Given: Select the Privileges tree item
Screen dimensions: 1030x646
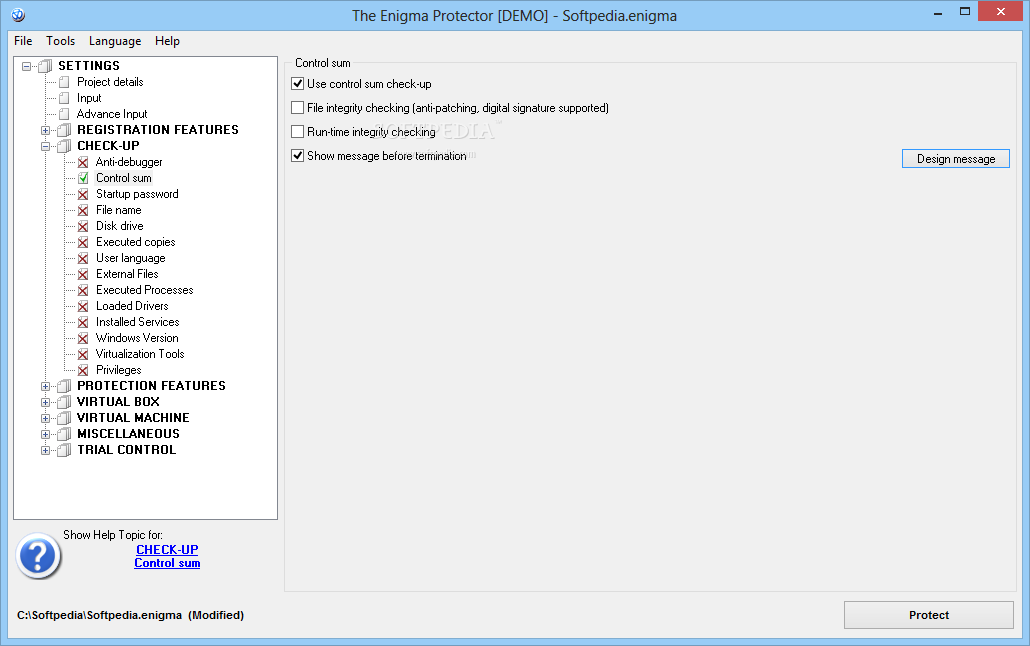Looking at the screenshot, I should pyautogui.click(x=118, y=370).
